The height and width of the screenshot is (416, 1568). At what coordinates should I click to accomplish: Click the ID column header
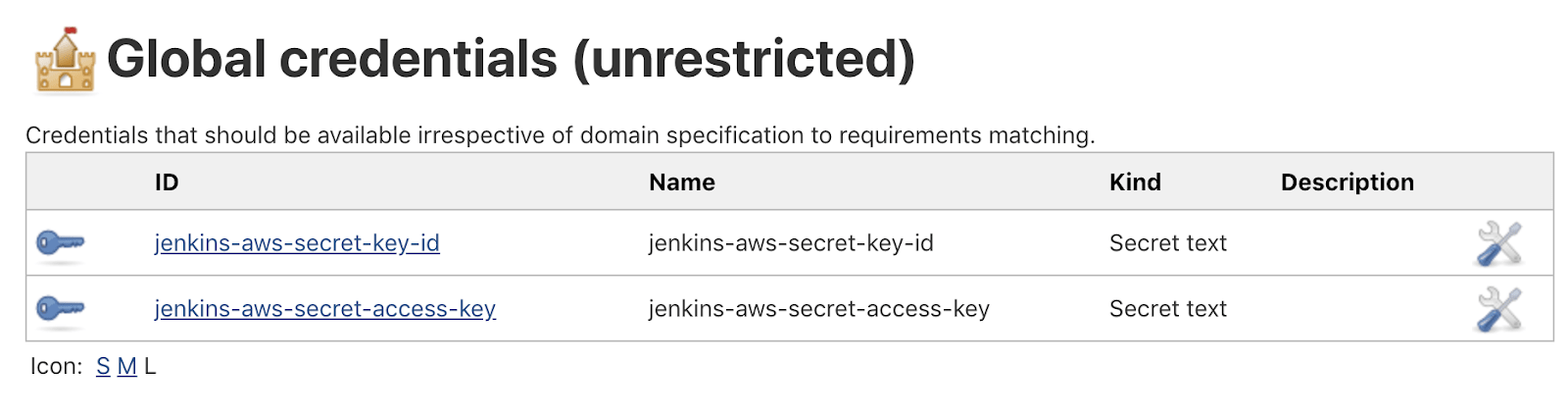click(167, 182)
